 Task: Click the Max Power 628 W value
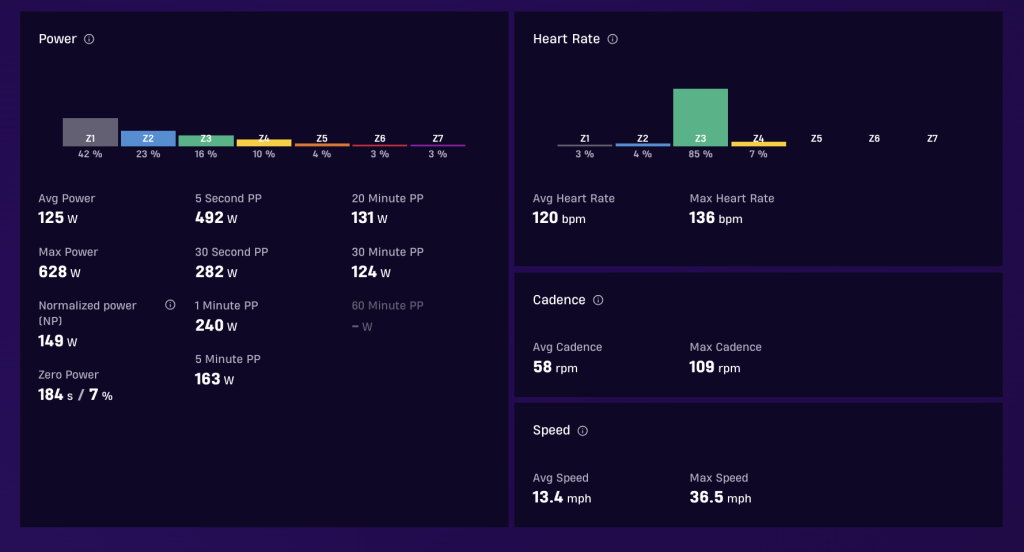tap(59, 272)
